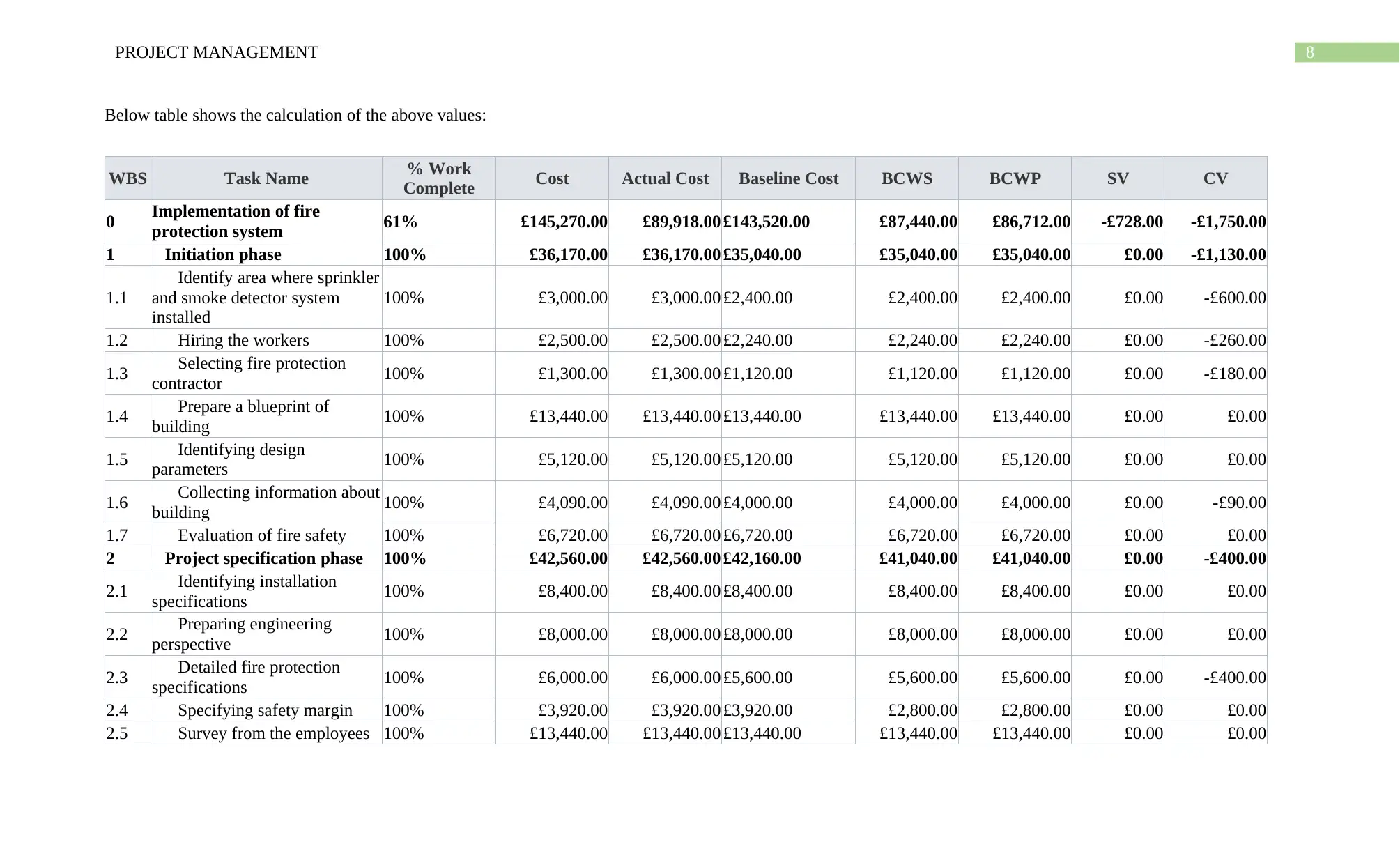Select 'Identifying design parameters' task
1400x865 pixels.
(229, 459)
